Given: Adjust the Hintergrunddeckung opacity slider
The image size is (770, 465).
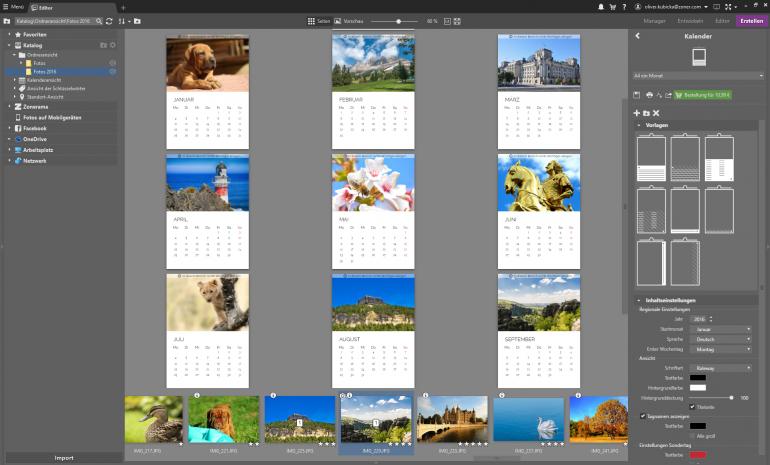Looking at the screenshot, I should coord(731,398).
